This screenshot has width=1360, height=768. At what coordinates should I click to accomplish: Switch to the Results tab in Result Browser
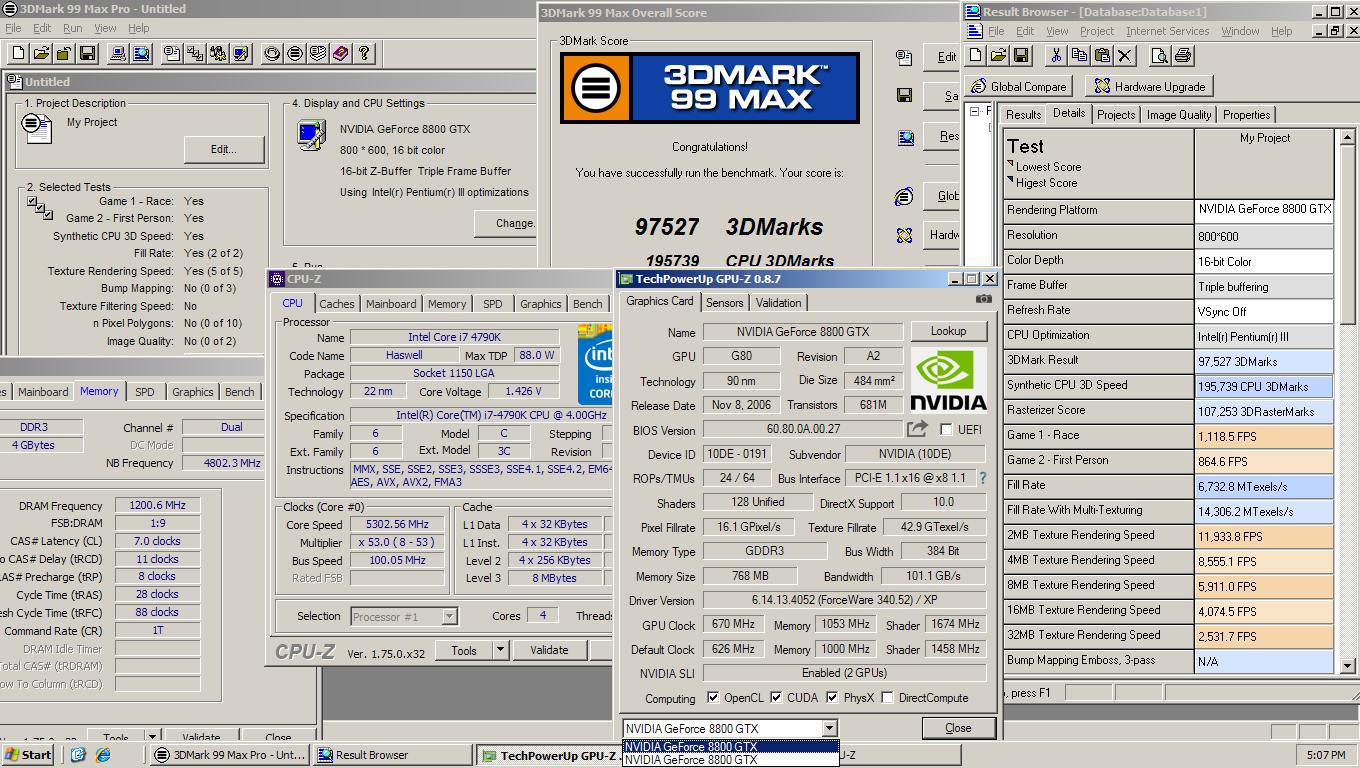tap(1023, 115)
